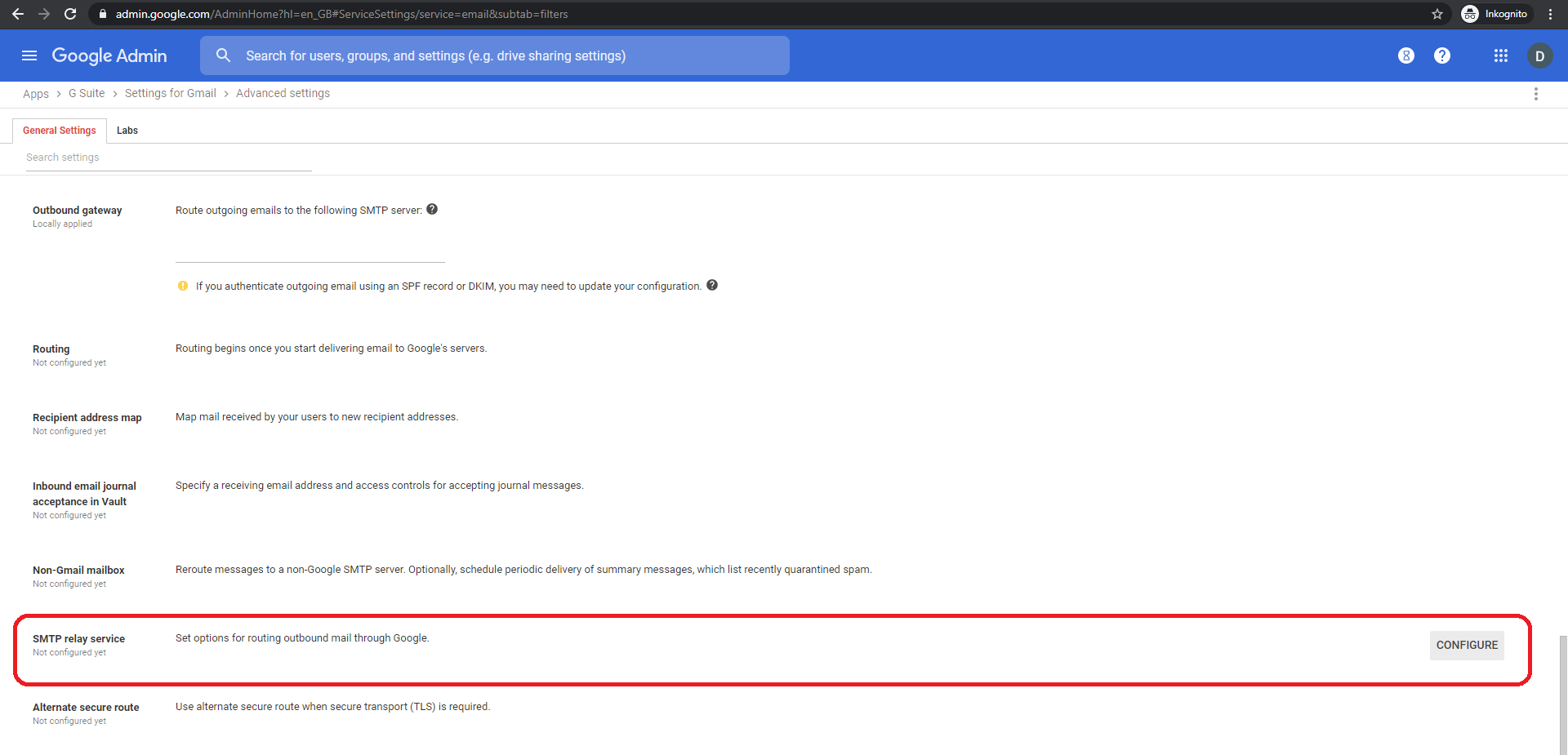Show help for SPF/DKIM configuration note
This screenshot has width=1568, height=755.
coord(712,285)
